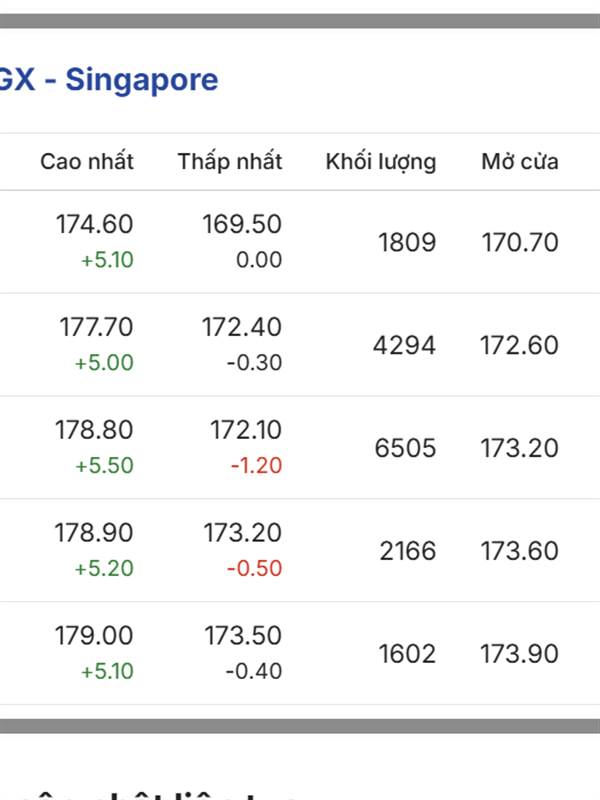The height and width of the screenshot is (800, 600).
Task: Open the SGX - Singapore heading link
Action: pos(109,80)
